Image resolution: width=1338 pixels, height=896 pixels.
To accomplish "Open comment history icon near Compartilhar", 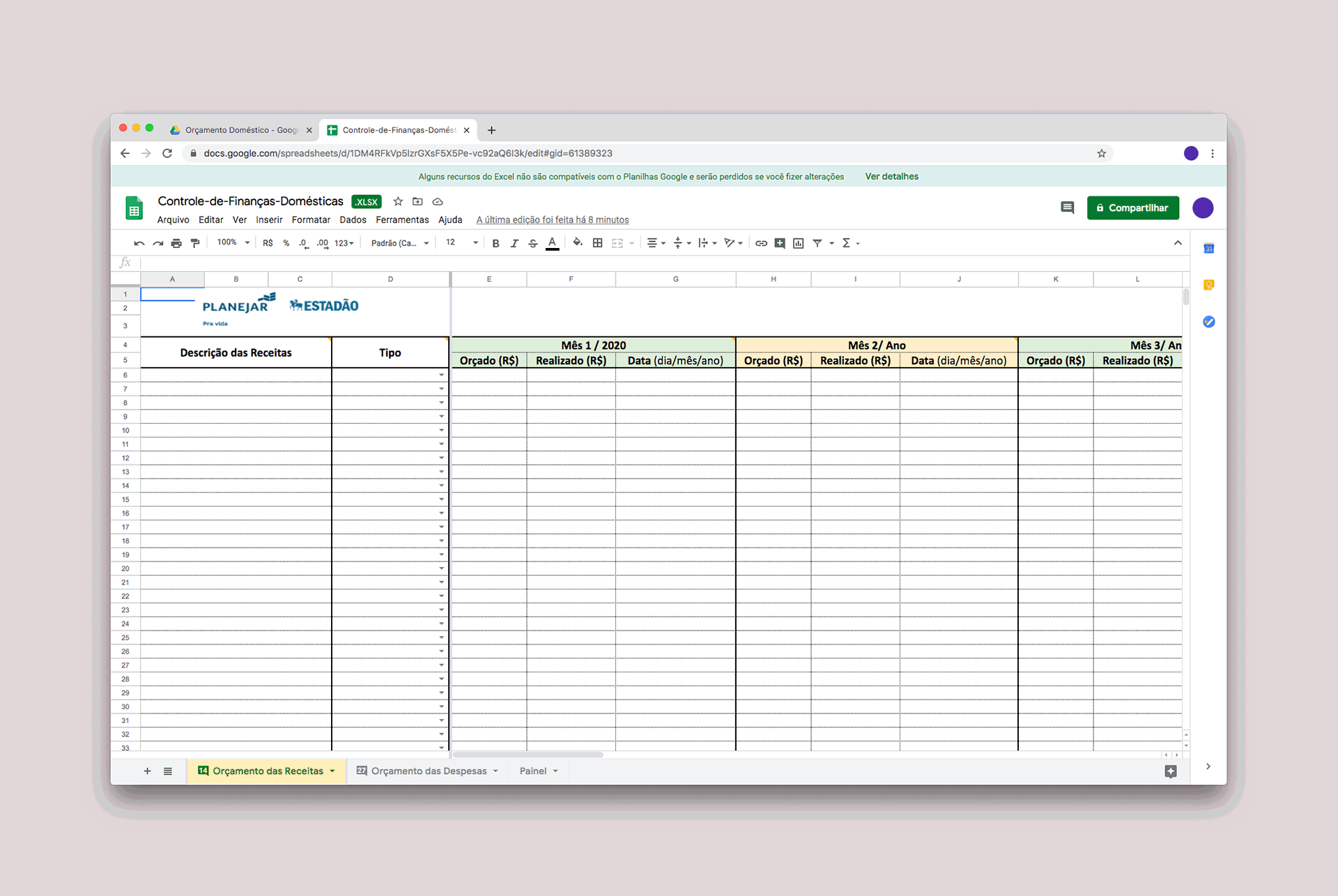I will tap(1067, 208).
